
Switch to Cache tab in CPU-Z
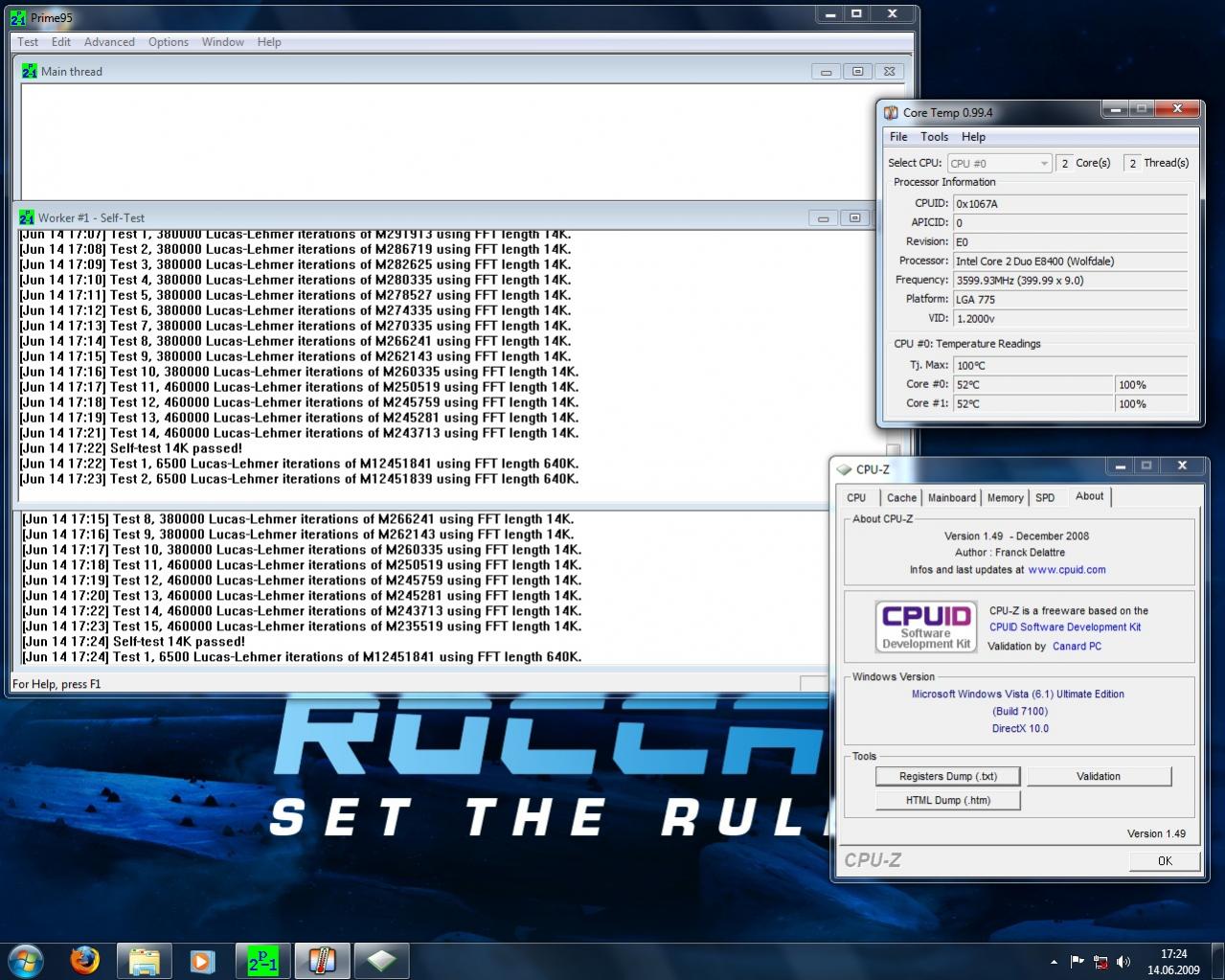tap(901, 497)
